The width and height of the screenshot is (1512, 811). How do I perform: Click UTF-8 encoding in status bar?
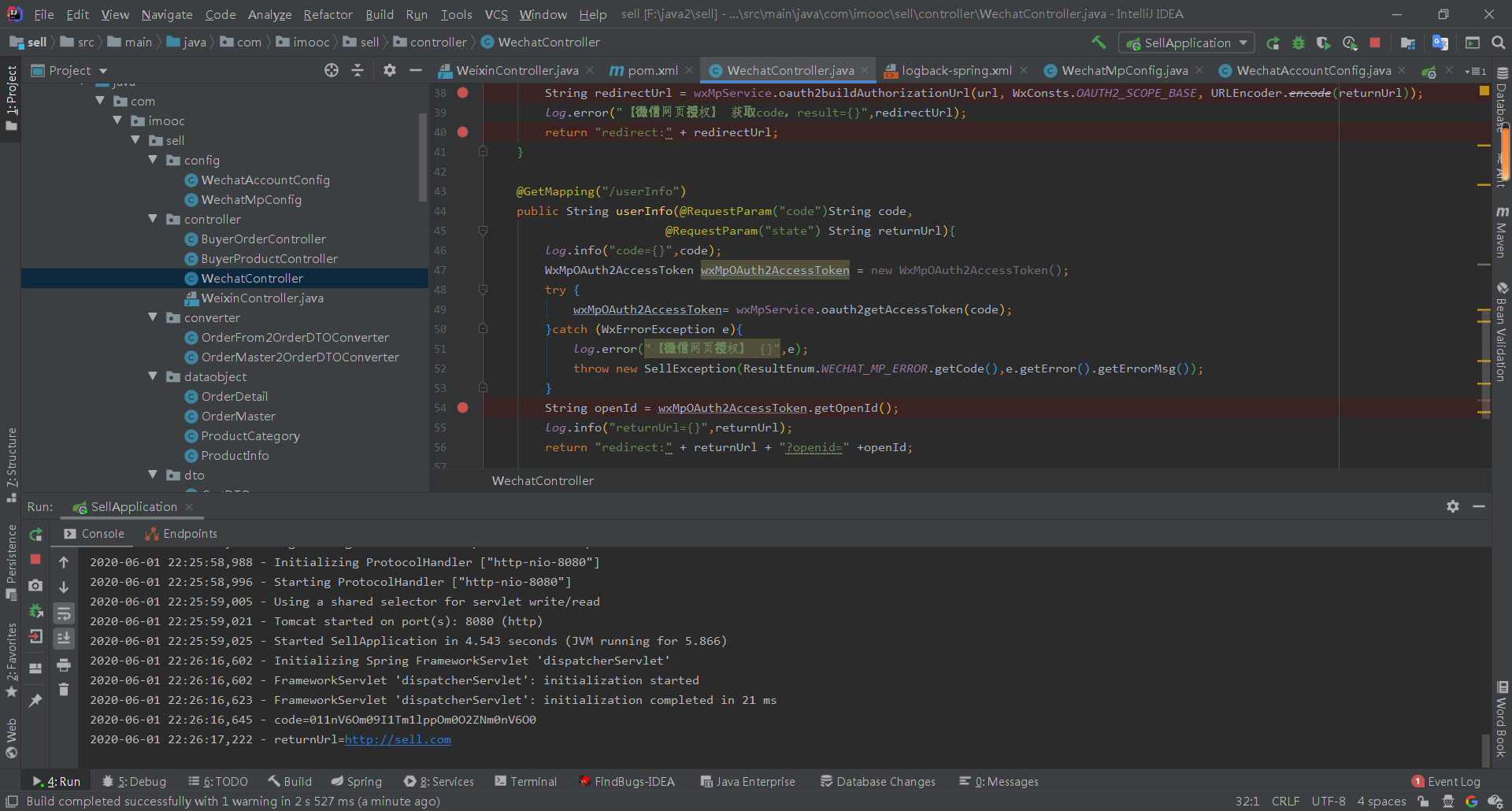(x=1329, y=801)
